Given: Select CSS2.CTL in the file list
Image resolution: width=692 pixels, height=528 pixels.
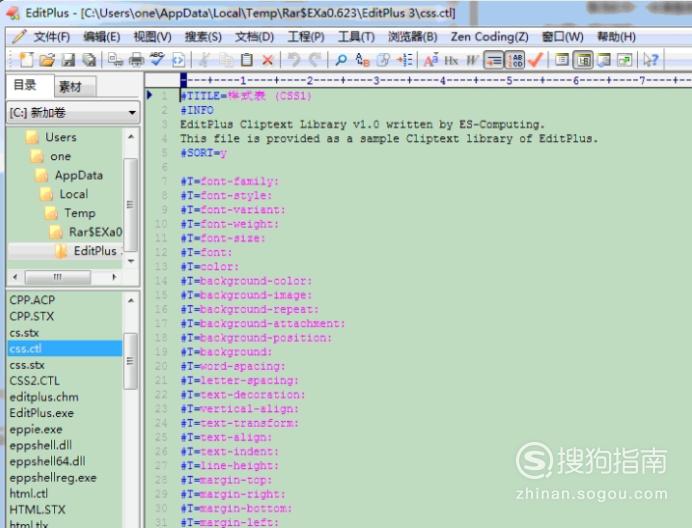Looking at the screenshot, I should tap(34, 381).
